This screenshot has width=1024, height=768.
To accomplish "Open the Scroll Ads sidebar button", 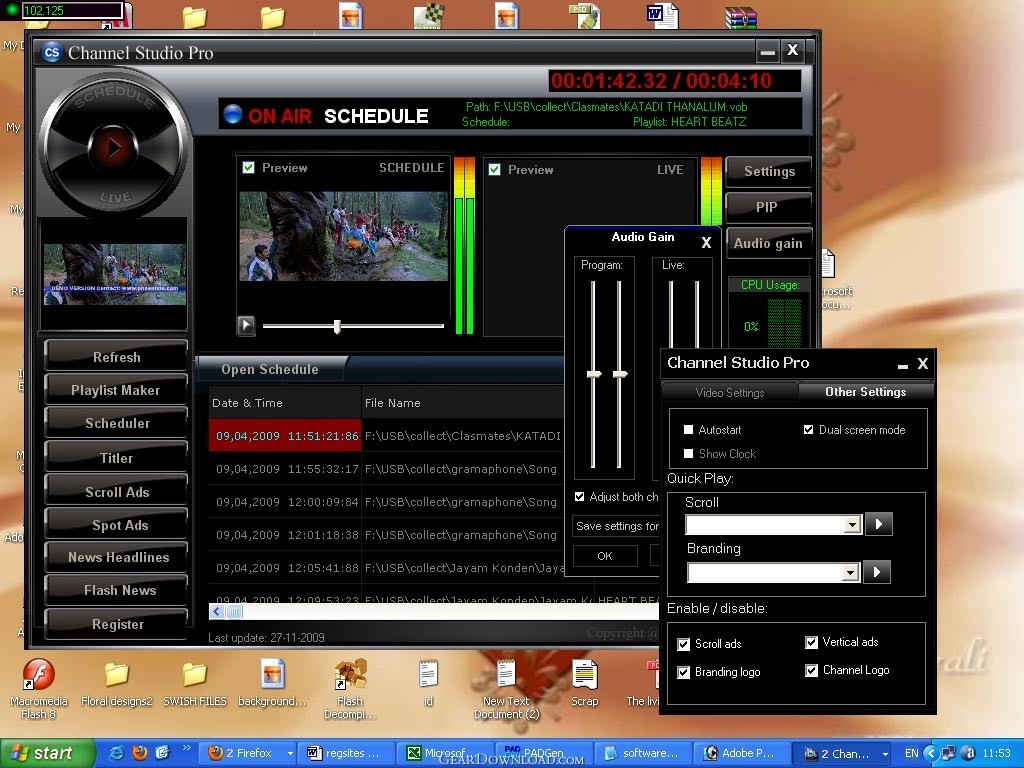I will [117, 492].
